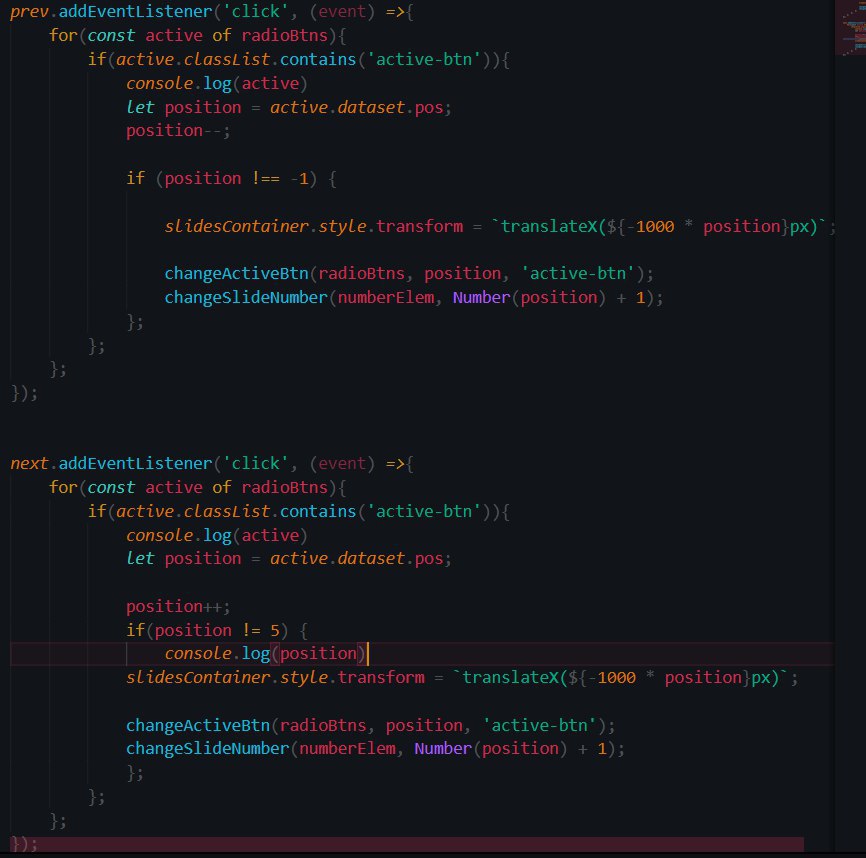Image resolution: width=866 pixels, height=858 pixels.
Task: Click 'slidesContainer' inside the prev handler
Action: (x=236, y=226)
